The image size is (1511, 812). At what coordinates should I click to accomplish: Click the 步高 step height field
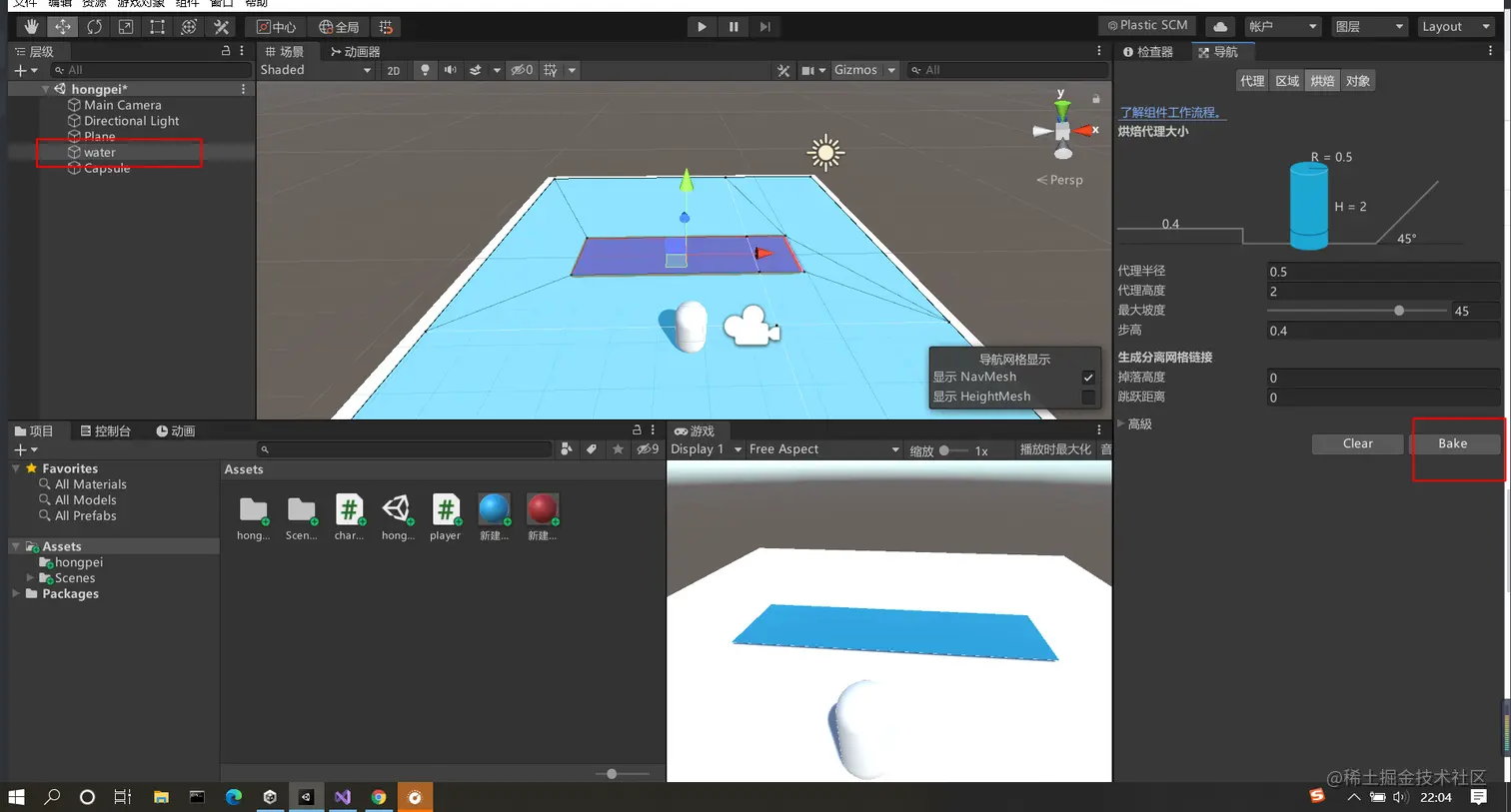click(x=1382, y=331)
